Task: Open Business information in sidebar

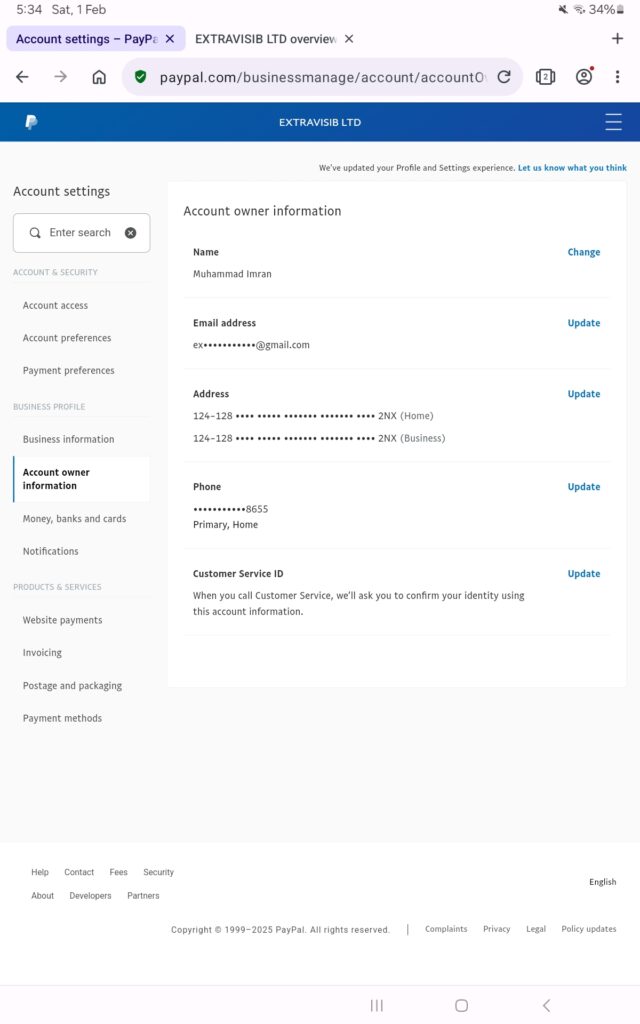Action: click(x=68, y=439)
